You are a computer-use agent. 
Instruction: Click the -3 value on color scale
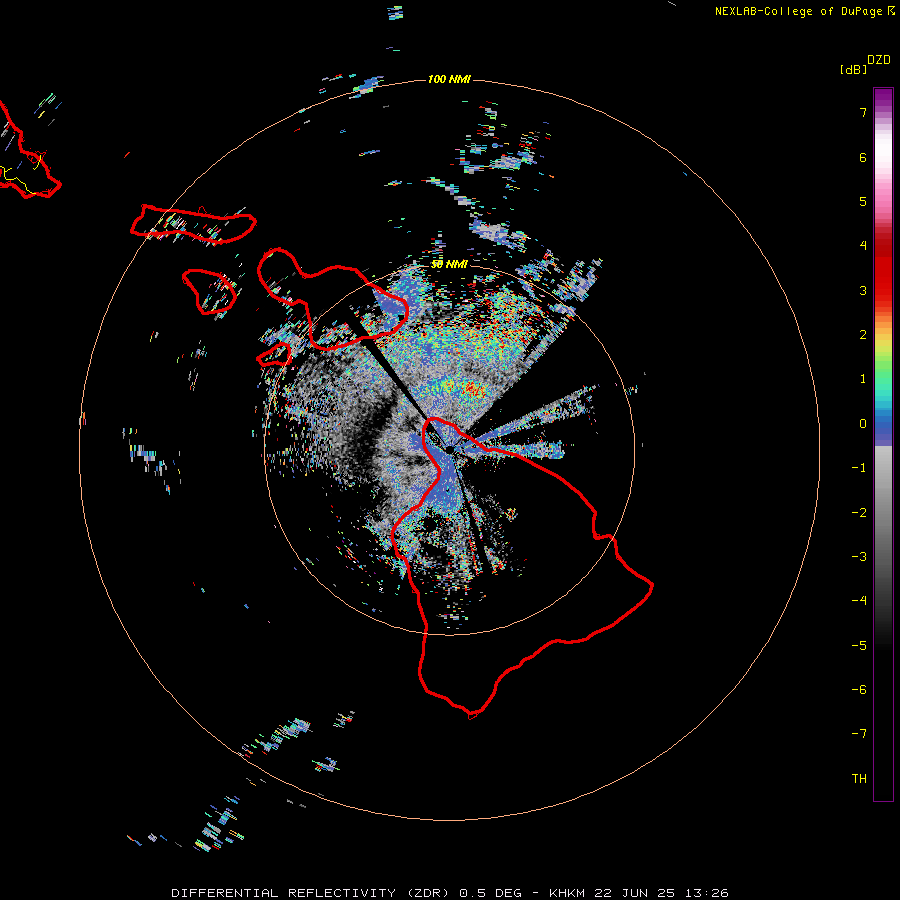pyautogui.click(x=859, y=557)
